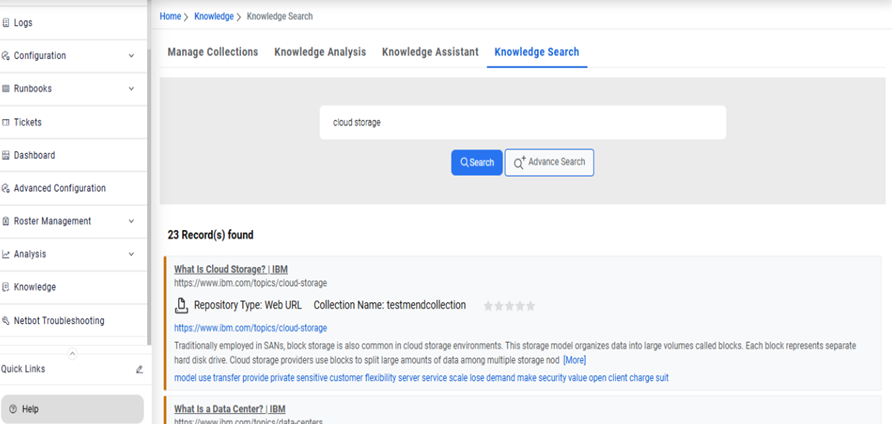The height and width of the screenshot is (424, 892).
Task: Show more text via the [More] link
Action: coord(574,360)
